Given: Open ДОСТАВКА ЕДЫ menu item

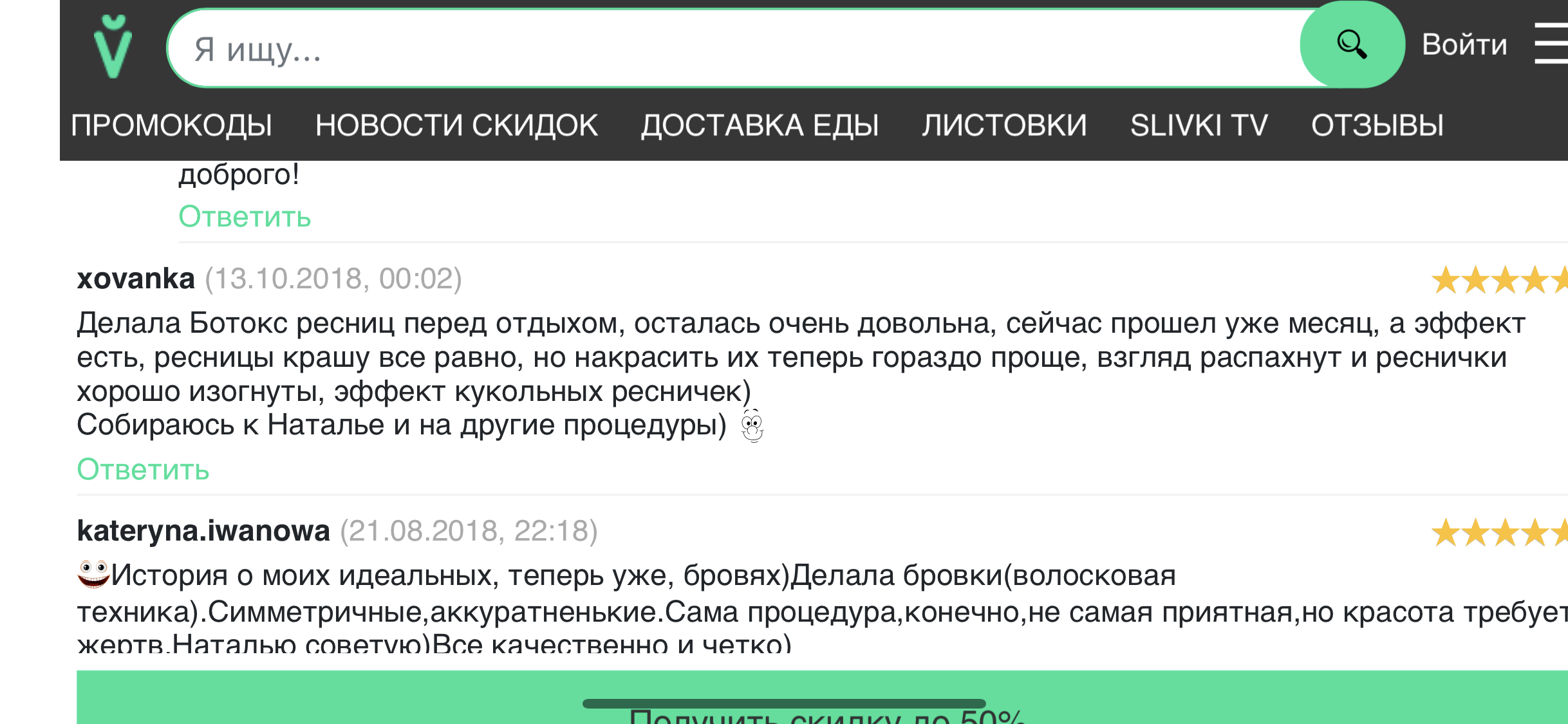Looking at the screenshot, I should pos(760,125).
